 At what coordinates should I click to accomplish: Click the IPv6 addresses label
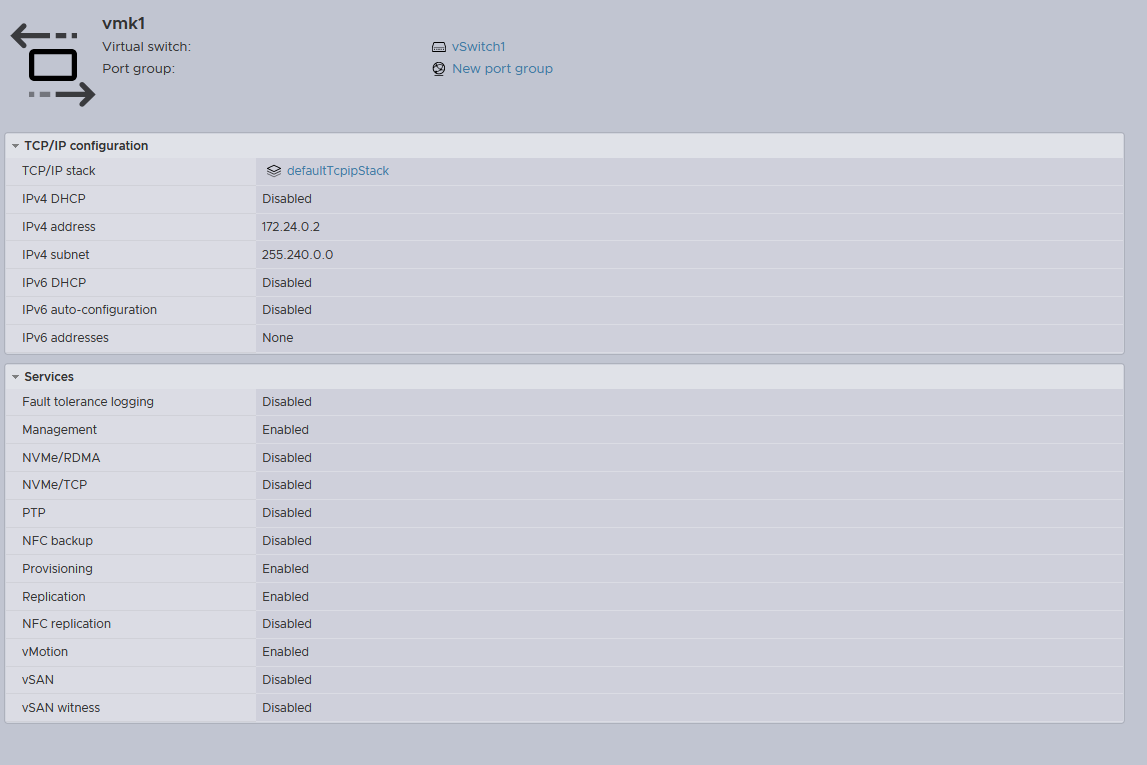tap(65, 338)
